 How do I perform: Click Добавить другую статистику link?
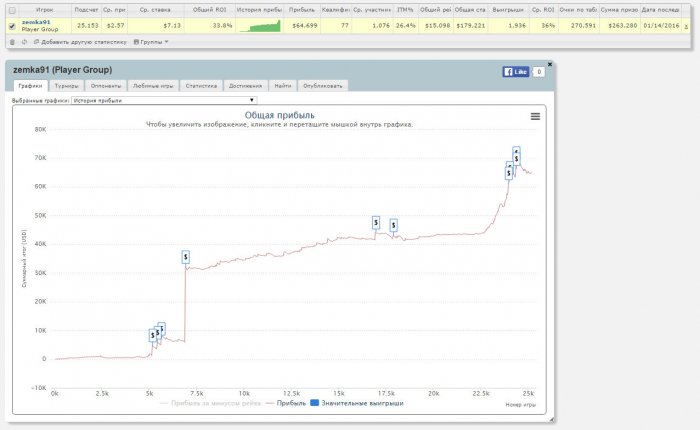pyautogui.click(x=80, y=42)
